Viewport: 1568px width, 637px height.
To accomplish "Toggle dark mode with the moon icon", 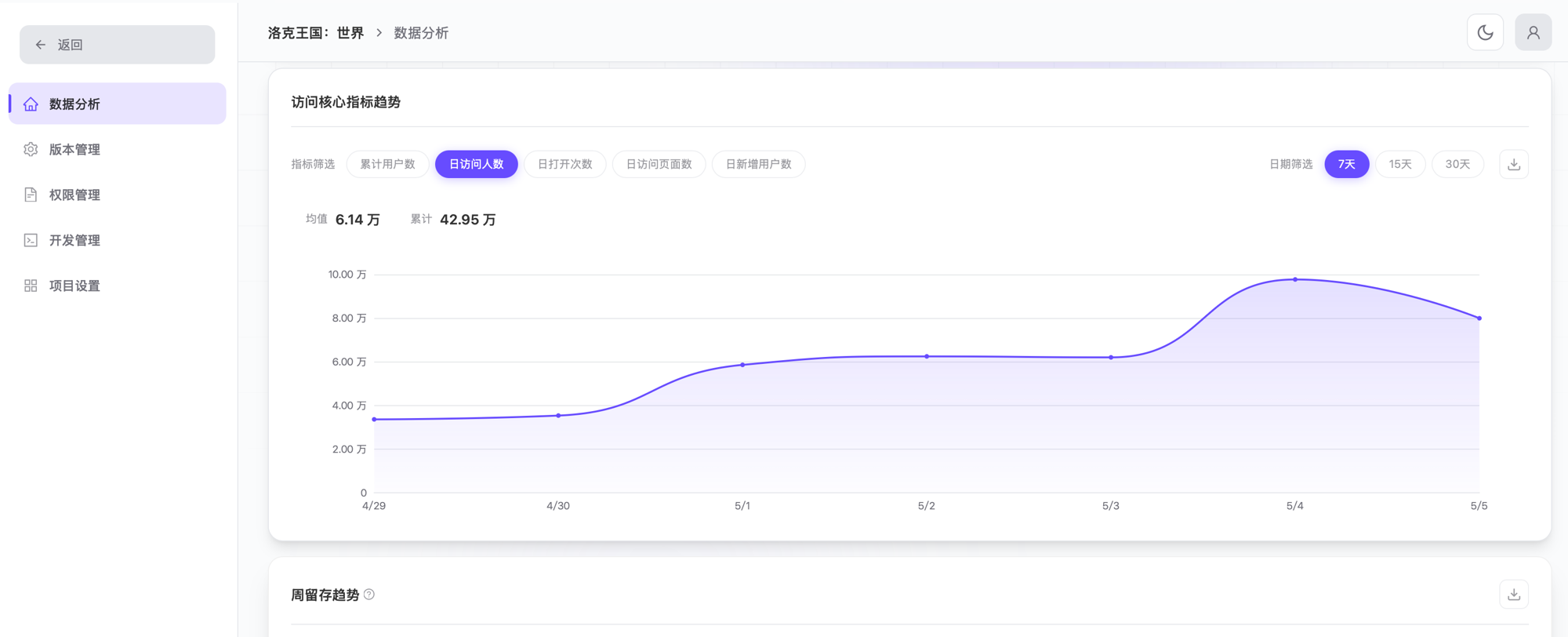I will pos(1485,32).
